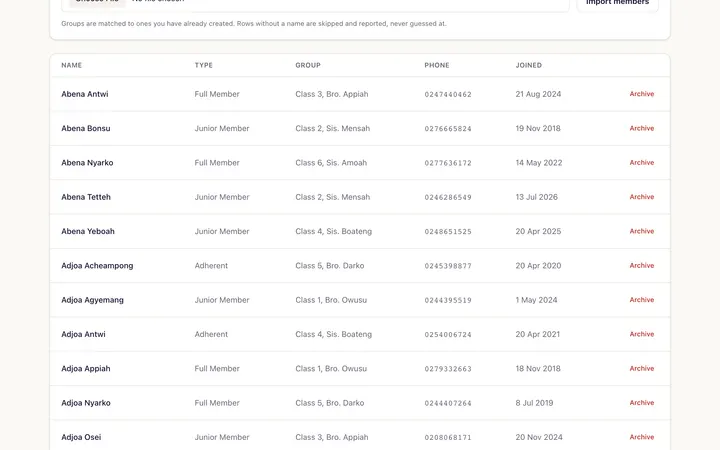Viewport: 720px width, 450px height.
Task: Click the GROUP column header
Action: coord(308,65)
